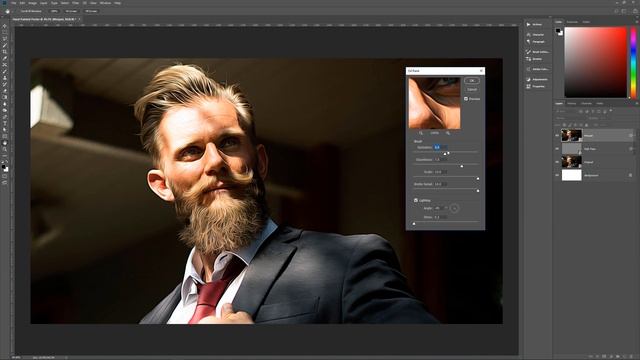Click the Fill Screen button
This screenshot has height=360, width=640.
click(91, 11)
